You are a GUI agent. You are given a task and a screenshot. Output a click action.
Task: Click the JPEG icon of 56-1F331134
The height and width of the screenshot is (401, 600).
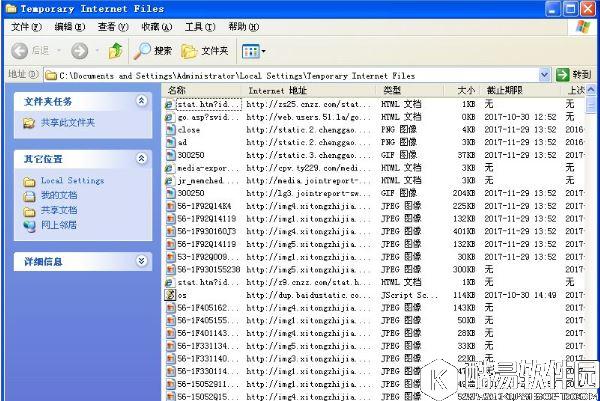(170, 346)
